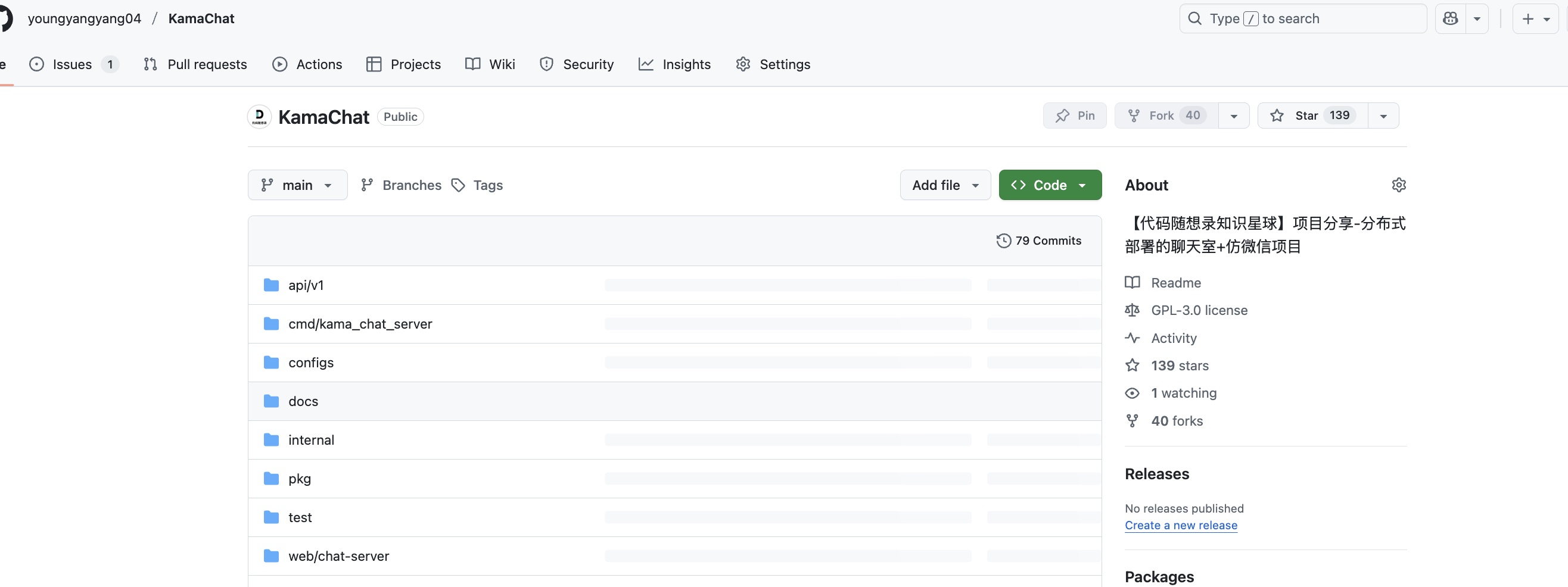Expand the Copilot dropdown arrow
Viewport: 1568px width, 587px height.
[x=1477, y=18]
